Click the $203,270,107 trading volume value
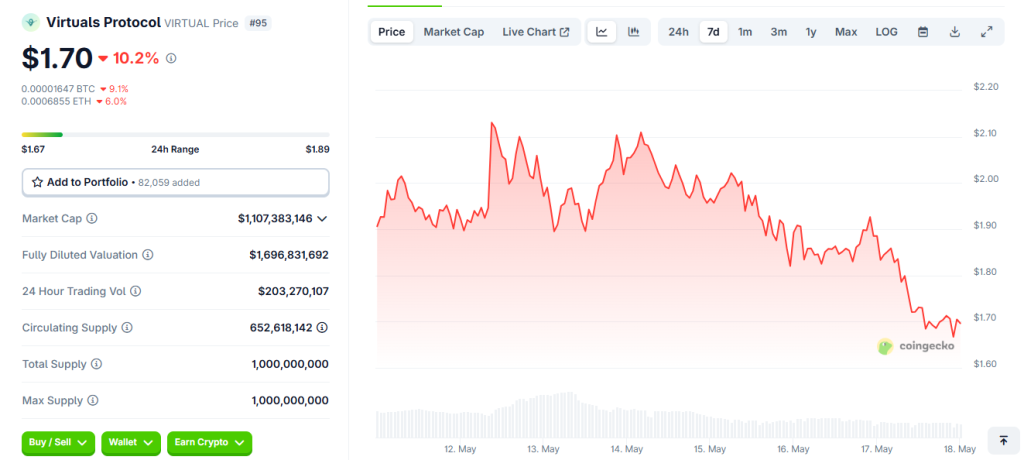The height and width of the screenshot is (460, 1024). click(x=293, y=291)
